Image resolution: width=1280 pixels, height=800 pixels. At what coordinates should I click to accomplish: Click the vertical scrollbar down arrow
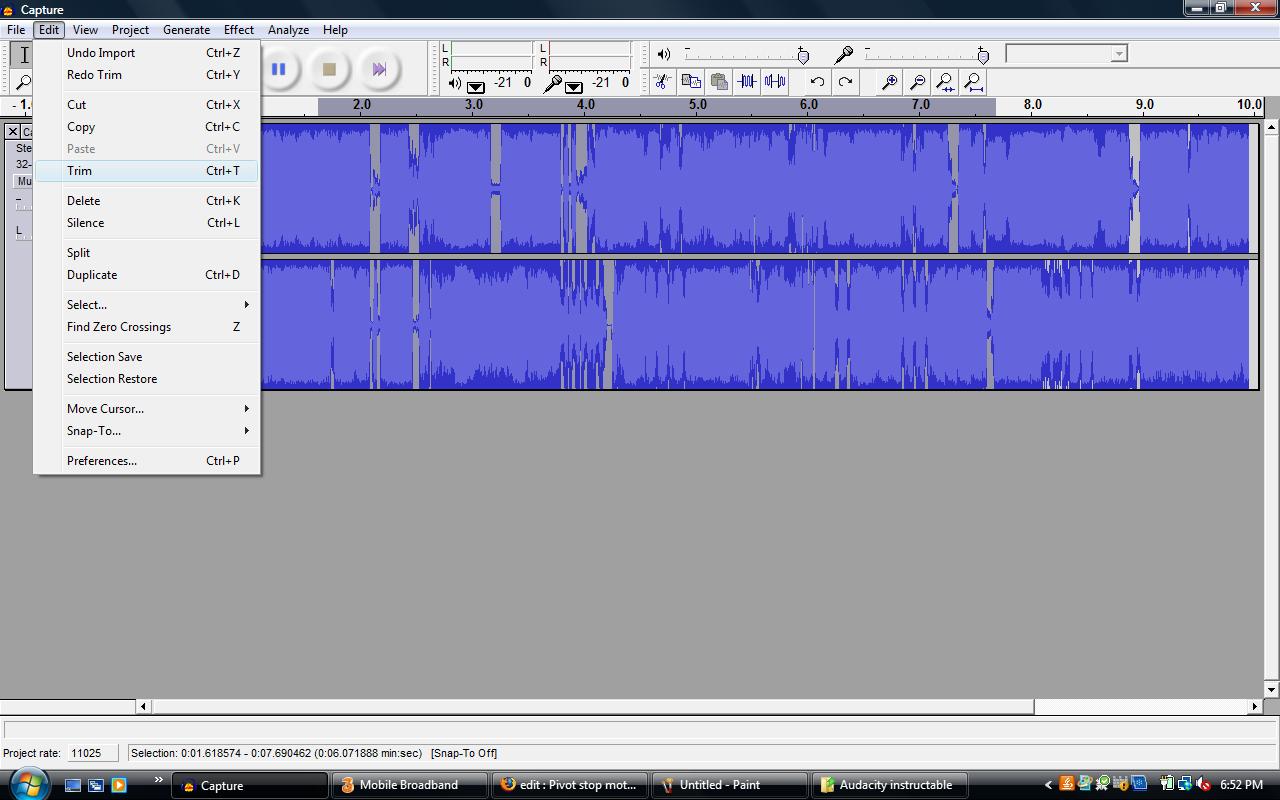[x=1271, y=690]
